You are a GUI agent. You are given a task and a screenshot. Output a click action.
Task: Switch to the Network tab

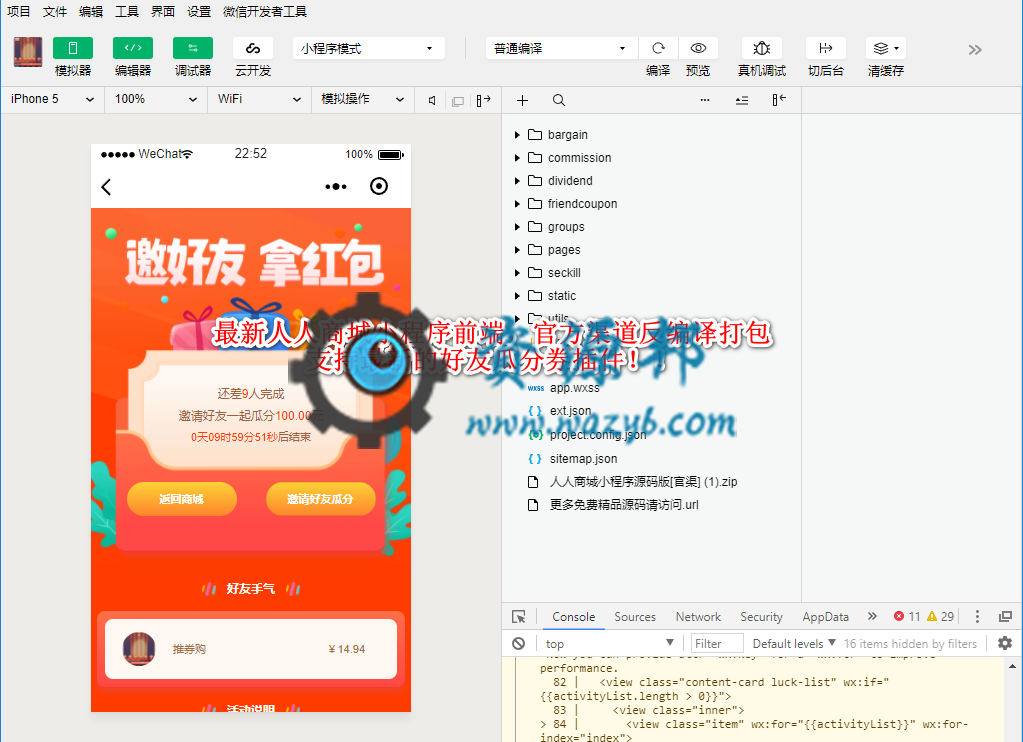698,617
